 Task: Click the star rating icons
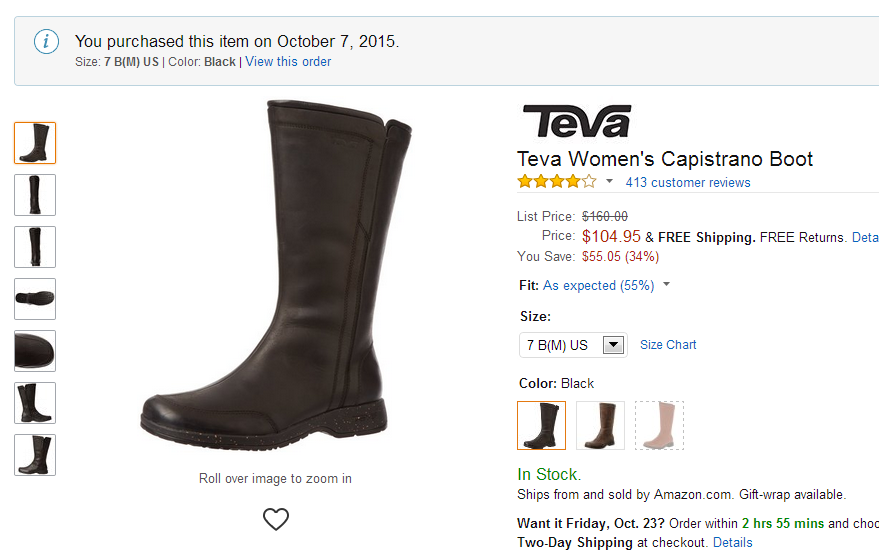coord(557,182)
